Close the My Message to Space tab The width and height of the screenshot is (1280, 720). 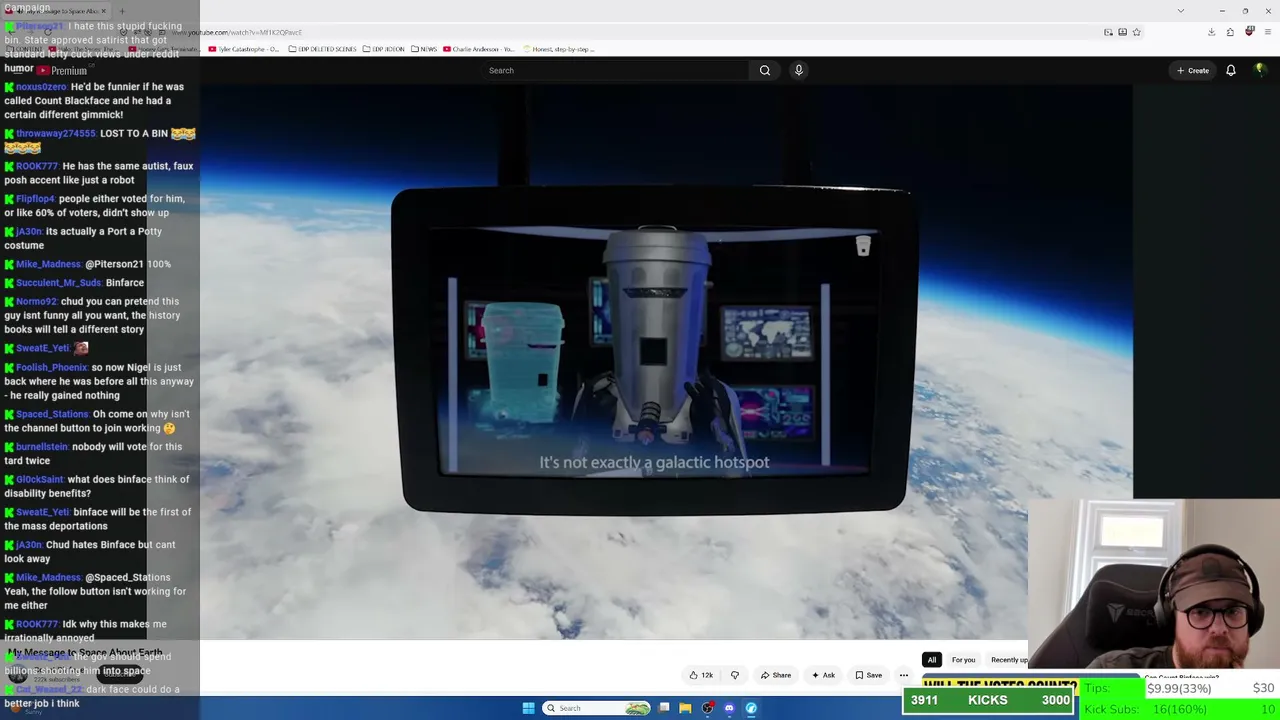103,11
